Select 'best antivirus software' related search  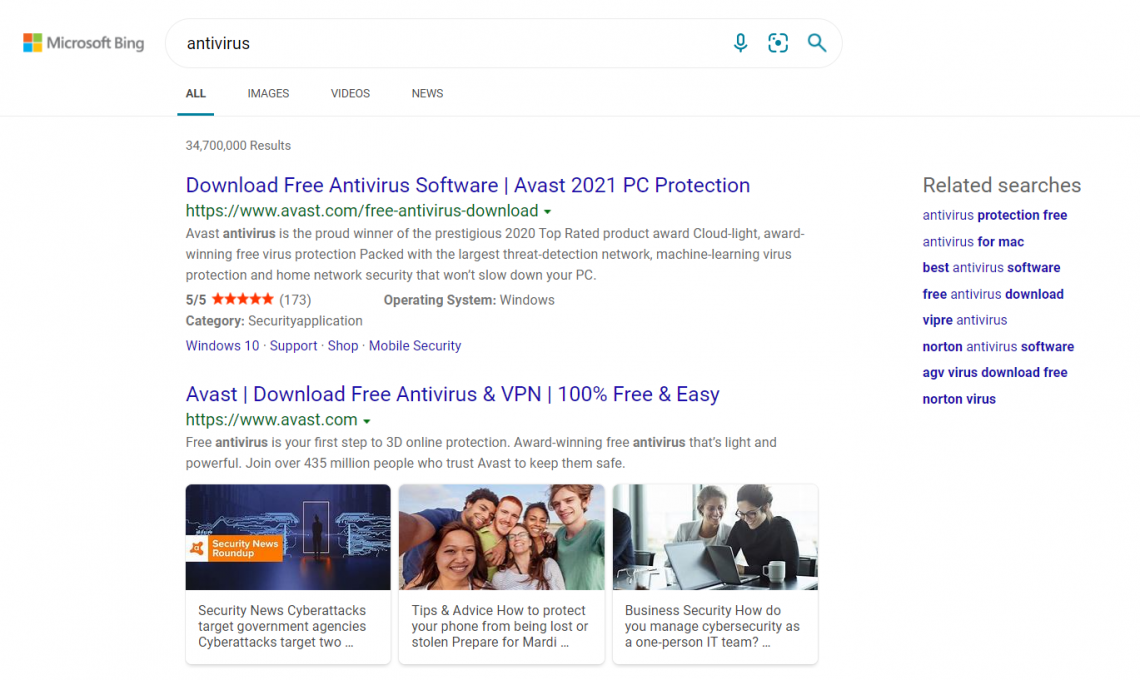coord(991,268)
